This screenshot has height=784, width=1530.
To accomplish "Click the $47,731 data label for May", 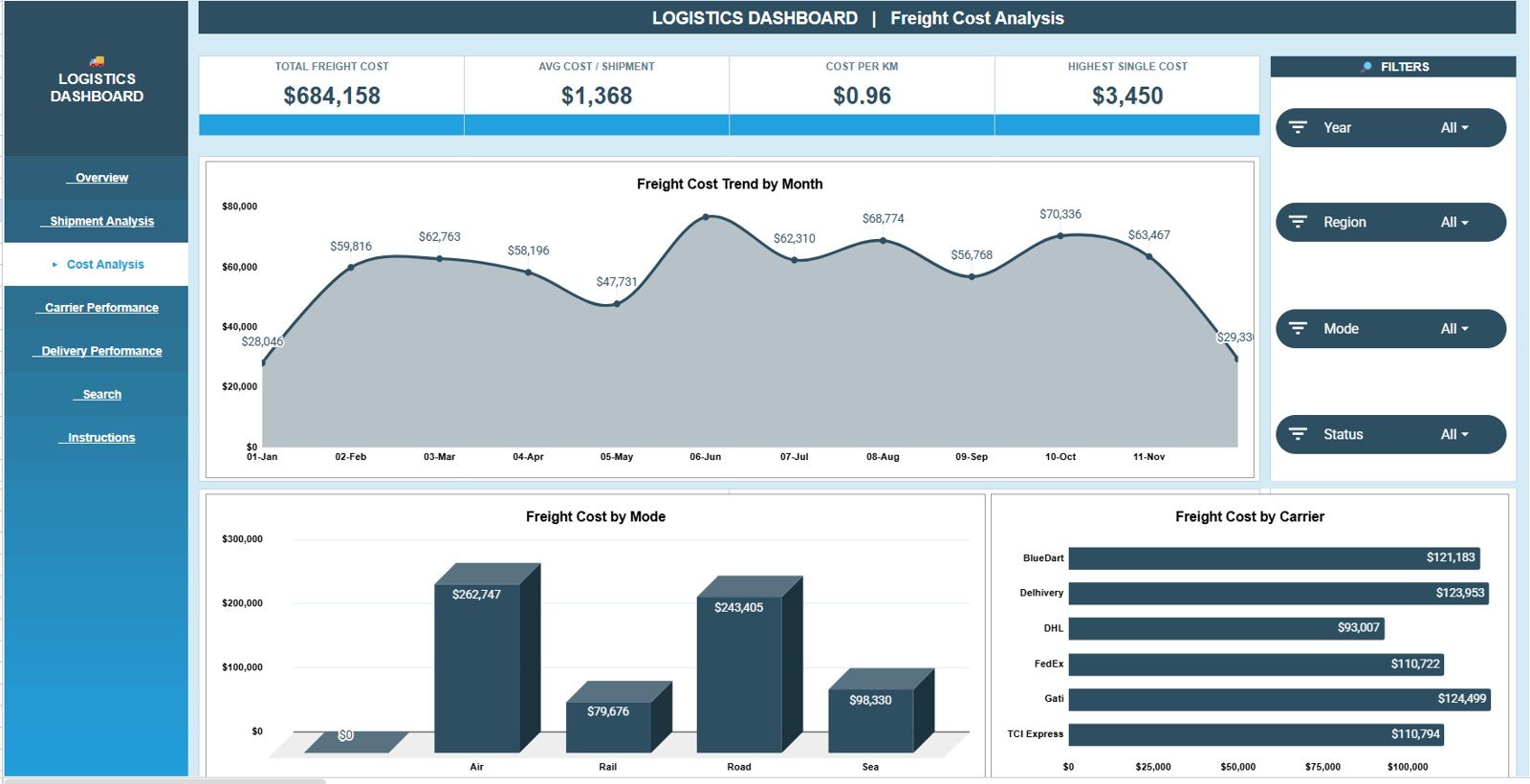I will coord(617,282).
